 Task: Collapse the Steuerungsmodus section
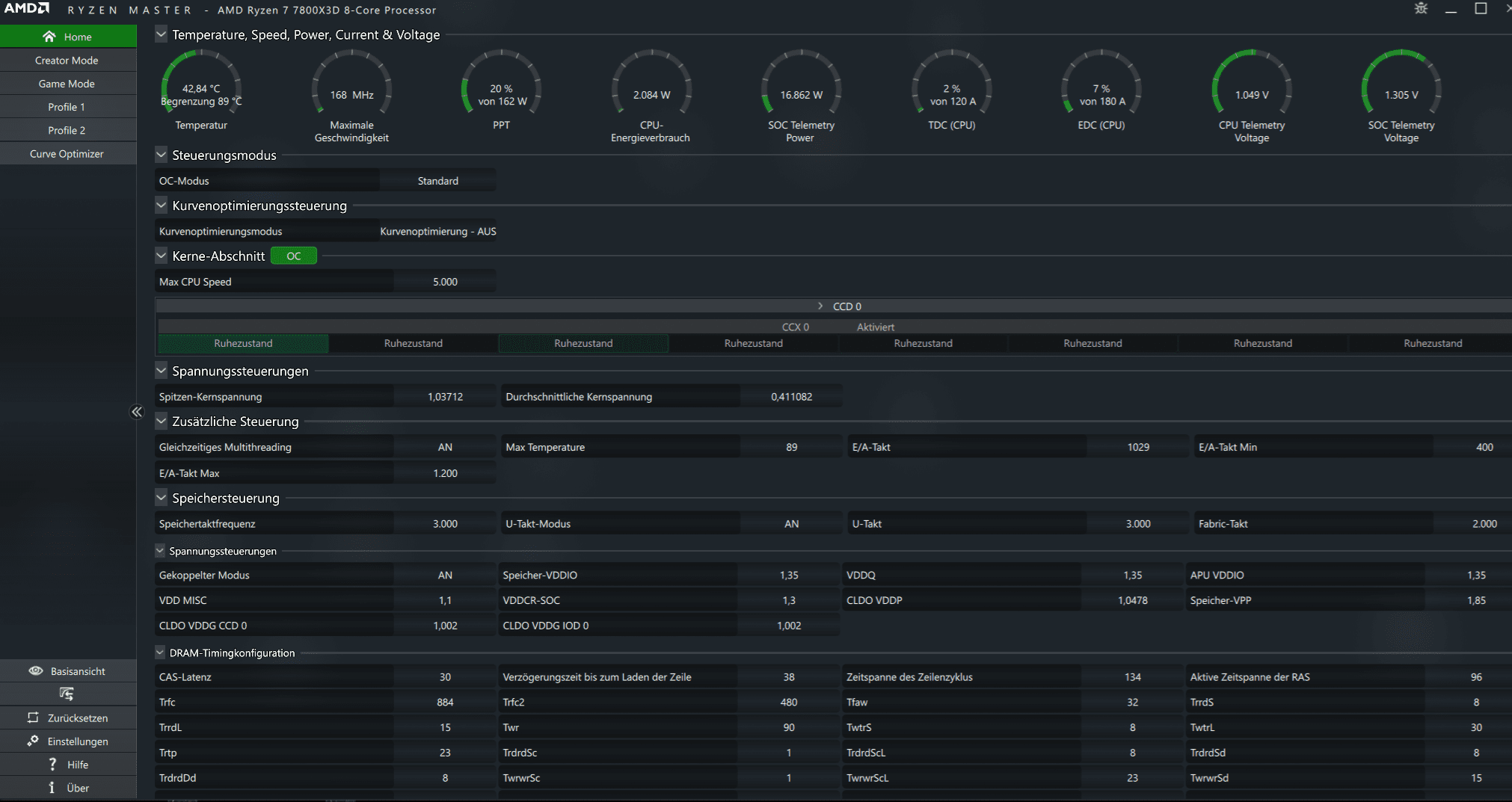pos(161,155)
